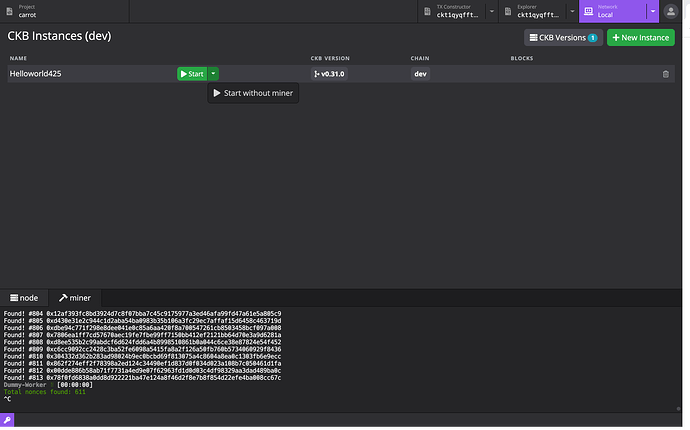Click the miner log output area
690x430 pixels.
pyautogui.click(x=341, y=359)
